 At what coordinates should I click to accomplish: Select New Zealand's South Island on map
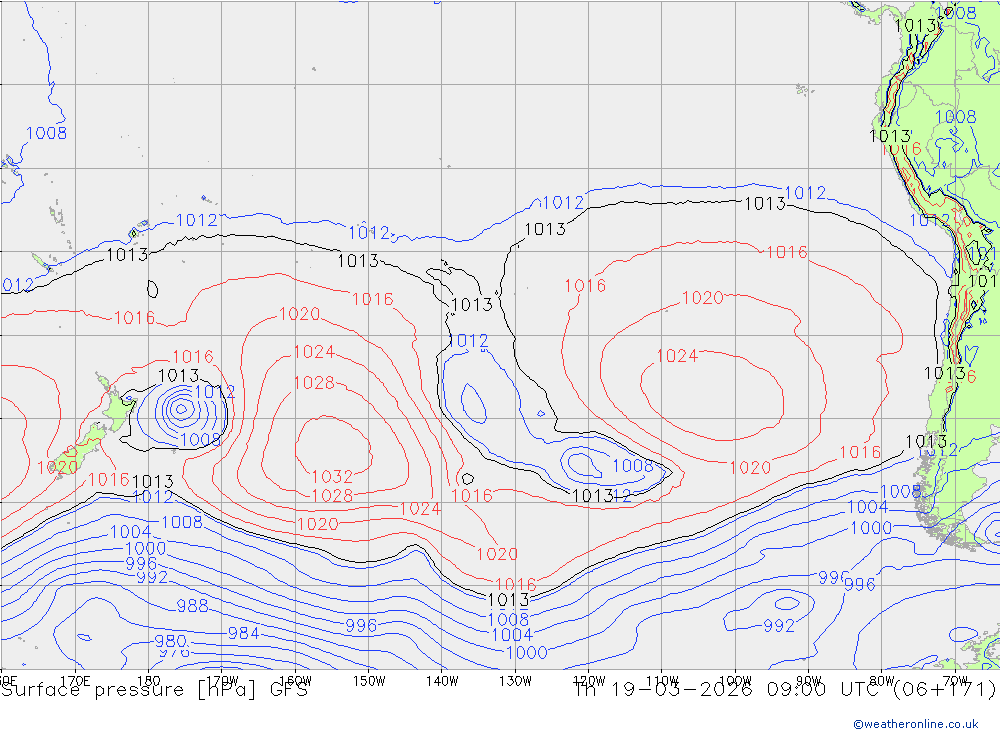78,446
